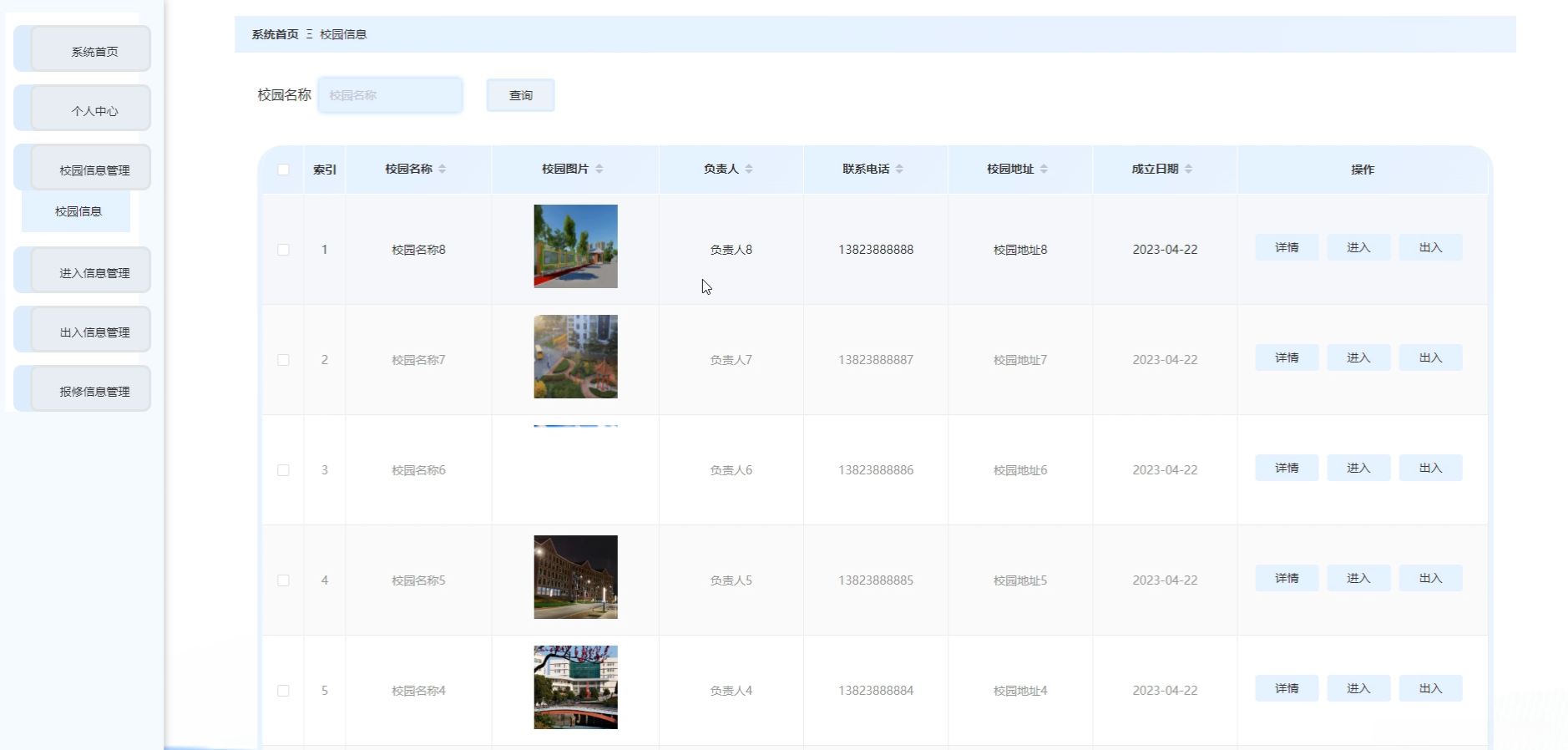Tick the select-all checkbox in the table header
Viewport: 1568px width, 750px height.
coord(283,170)
